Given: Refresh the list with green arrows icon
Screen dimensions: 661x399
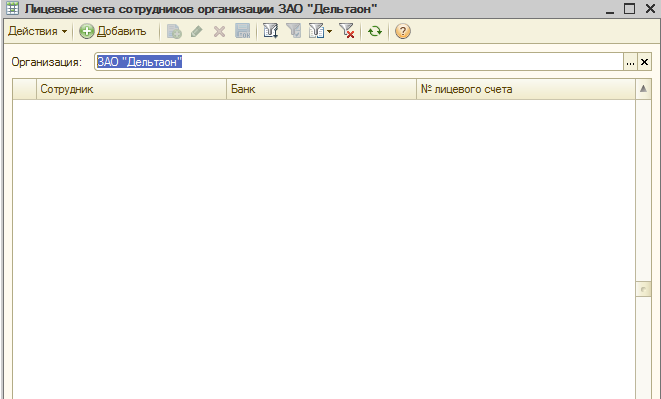Looking at the screenshot, I should point(375,31).
